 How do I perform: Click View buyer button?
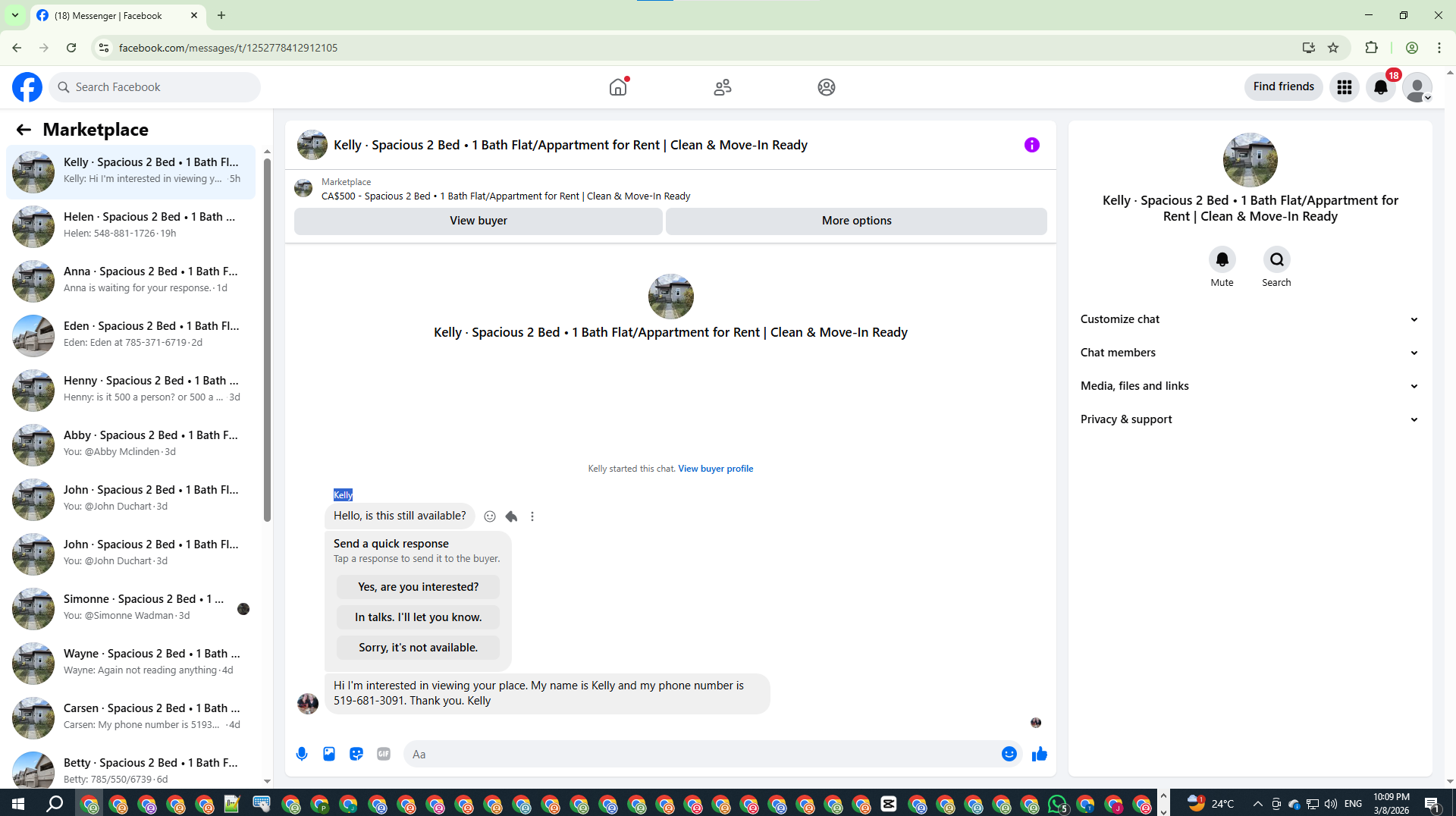[479, 221]
